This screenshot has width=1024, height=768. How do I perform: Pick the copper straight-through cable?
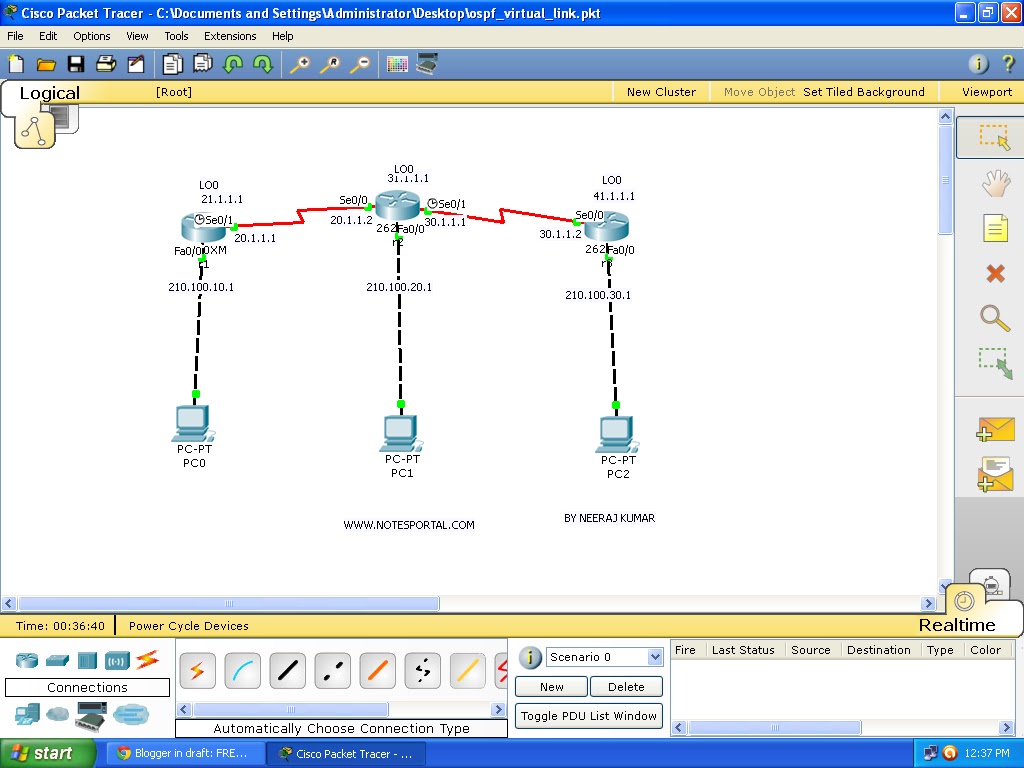tap(287, 671)
